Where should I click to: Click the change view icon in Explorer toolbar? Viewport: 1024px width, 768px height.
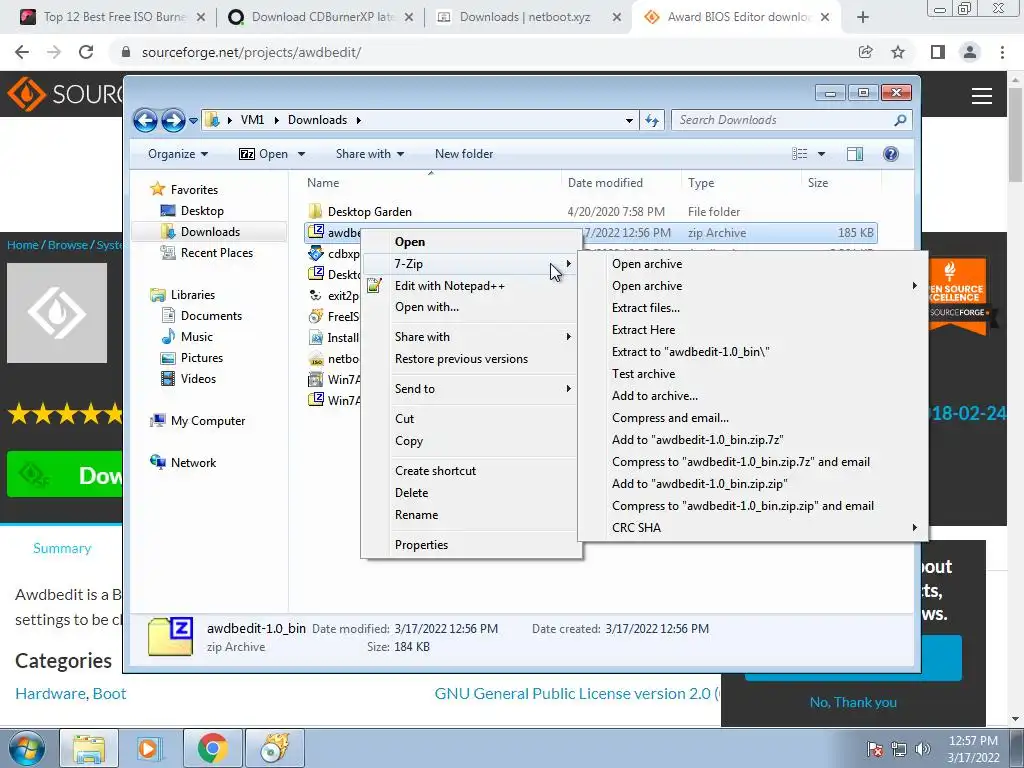coord(799,154)
